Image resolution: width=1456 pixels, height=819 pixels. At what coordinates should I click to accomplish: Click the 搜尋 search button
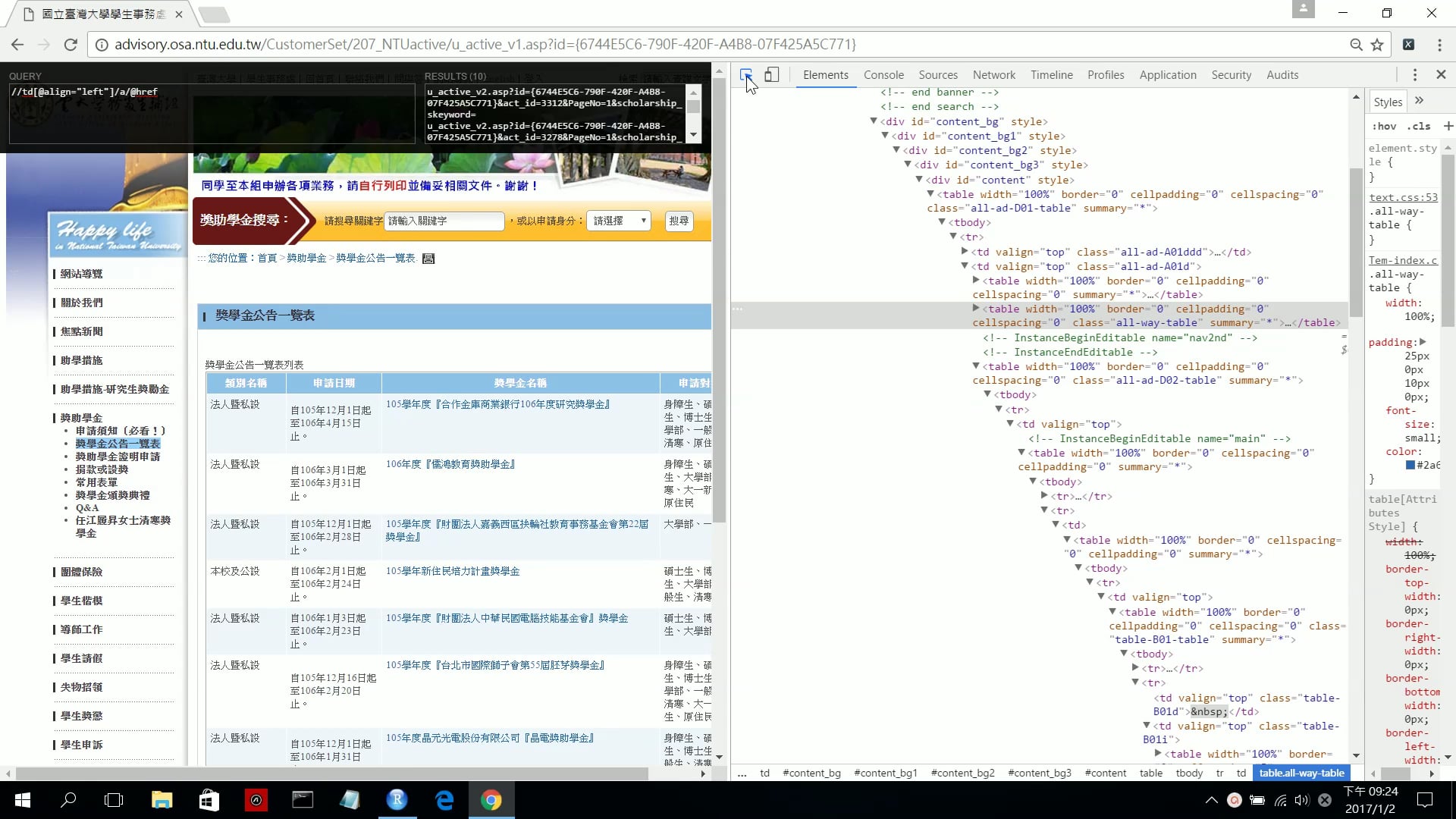click(679, 221)
